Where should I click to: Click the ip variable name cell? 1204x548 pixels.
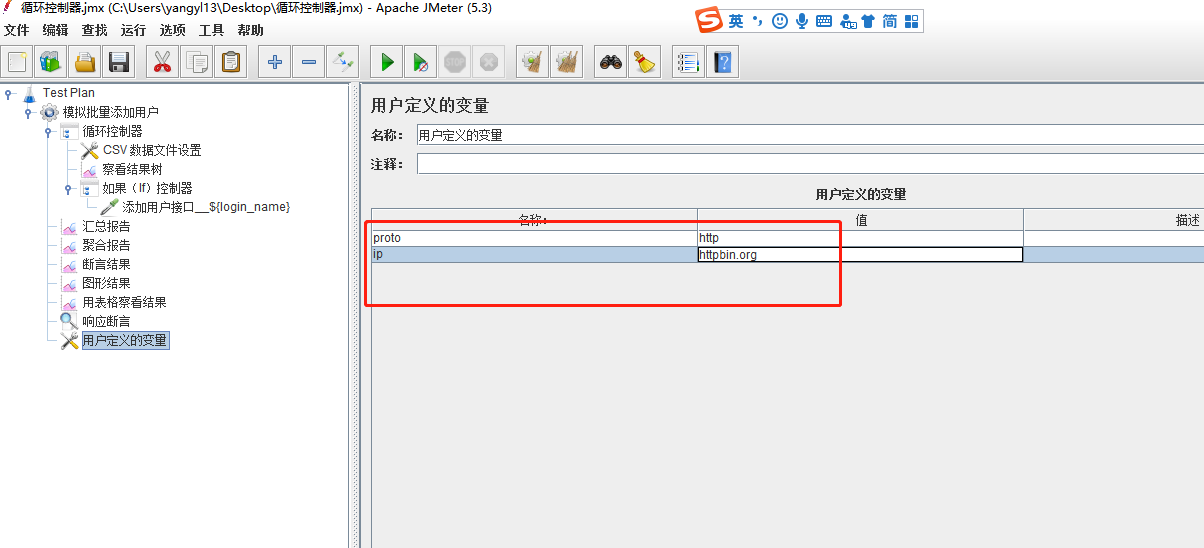[534, 255]
